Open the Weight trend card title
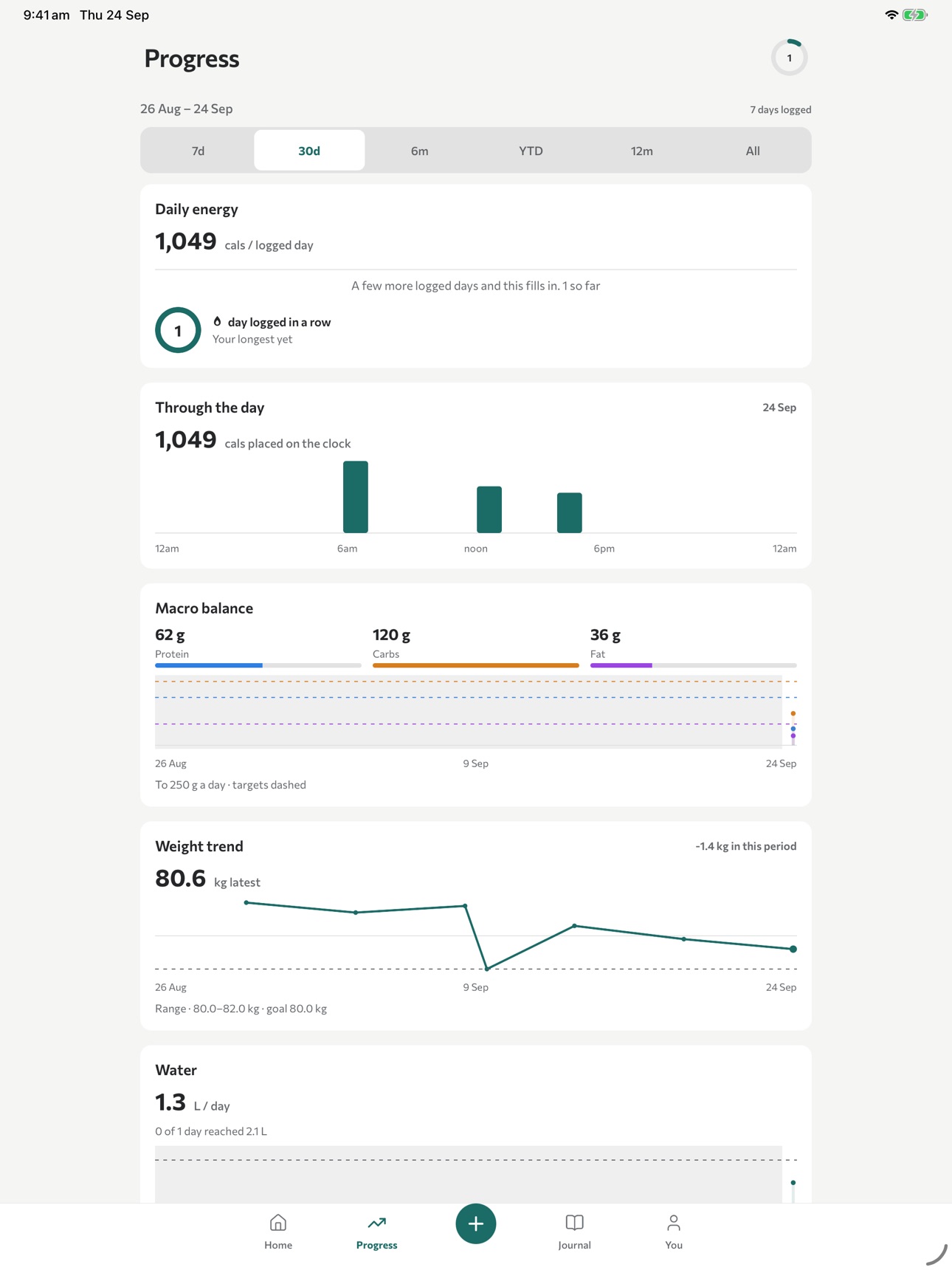 pyautogui.click(x=199, y=846)
